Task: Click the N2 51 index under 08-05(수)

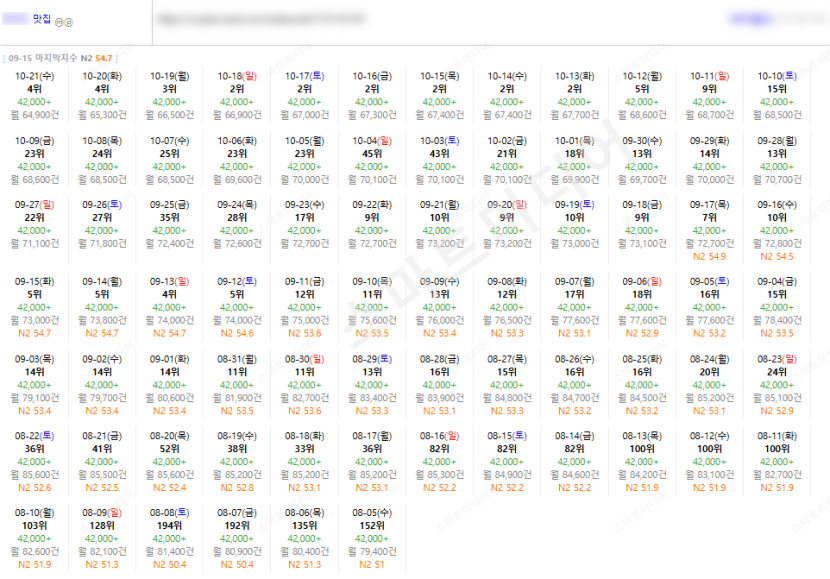Action: click(x=372, y=565)
